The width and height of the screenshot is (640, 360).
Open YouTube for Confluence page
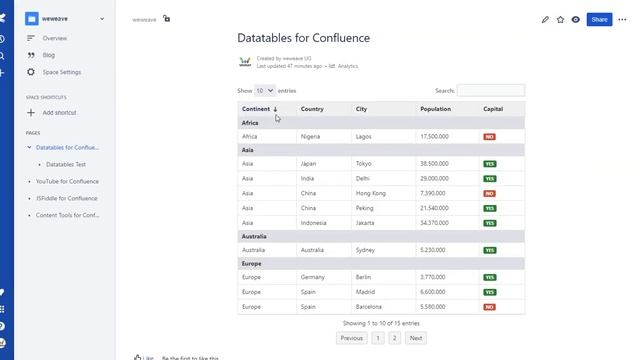(67, 181)
